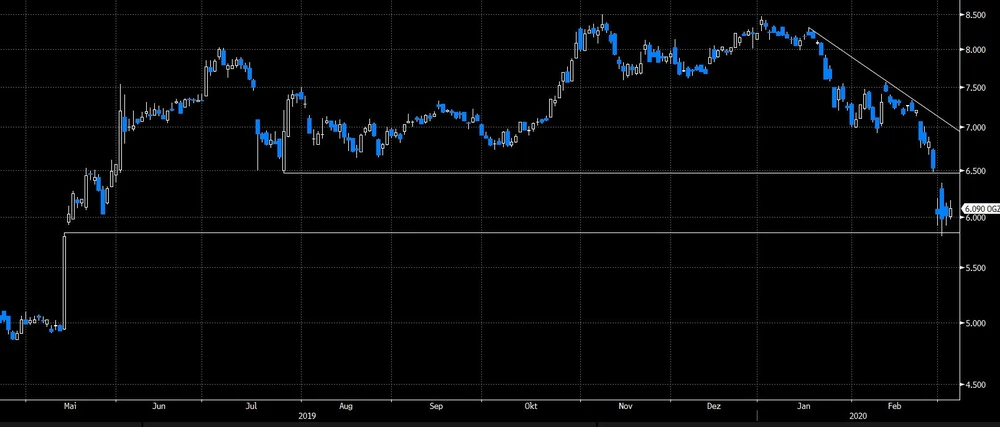Click the 2020 year label
Screen dimensions: 1000x427
click(858, 416)
